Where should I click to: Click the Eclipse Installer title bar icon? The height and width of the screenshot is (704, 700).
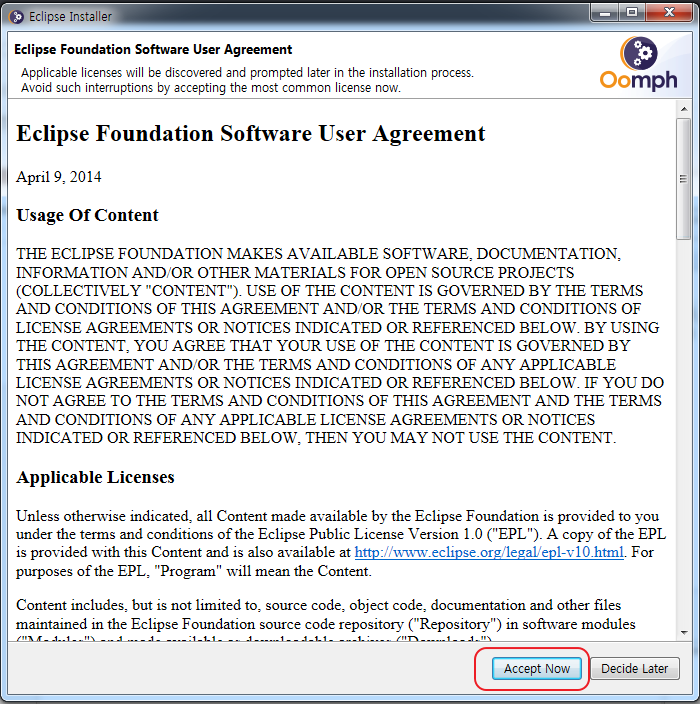click(x=17, y=17)
